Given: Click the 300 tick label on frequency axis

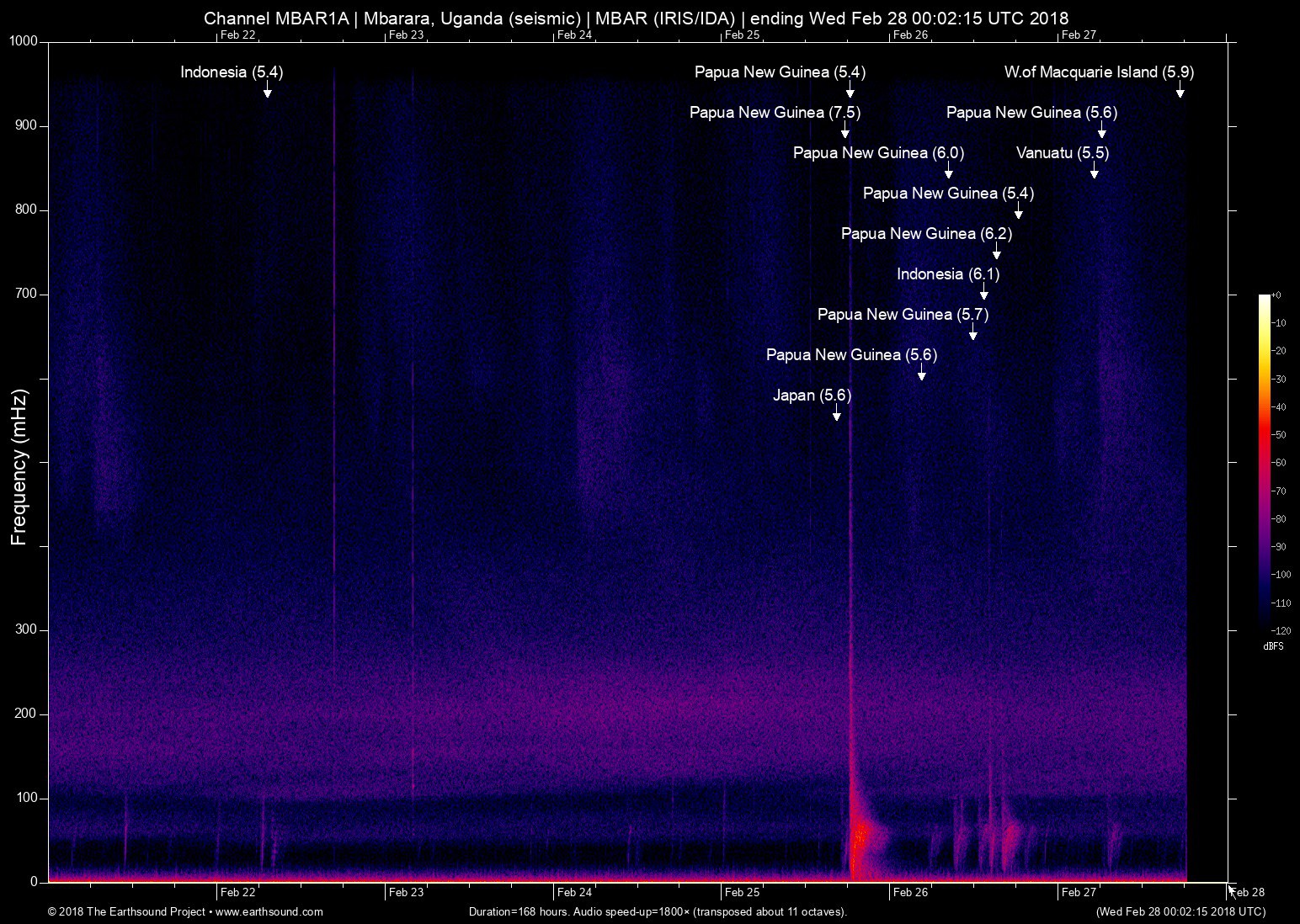Looking at the screenshot, I should [x=27, y=630].
